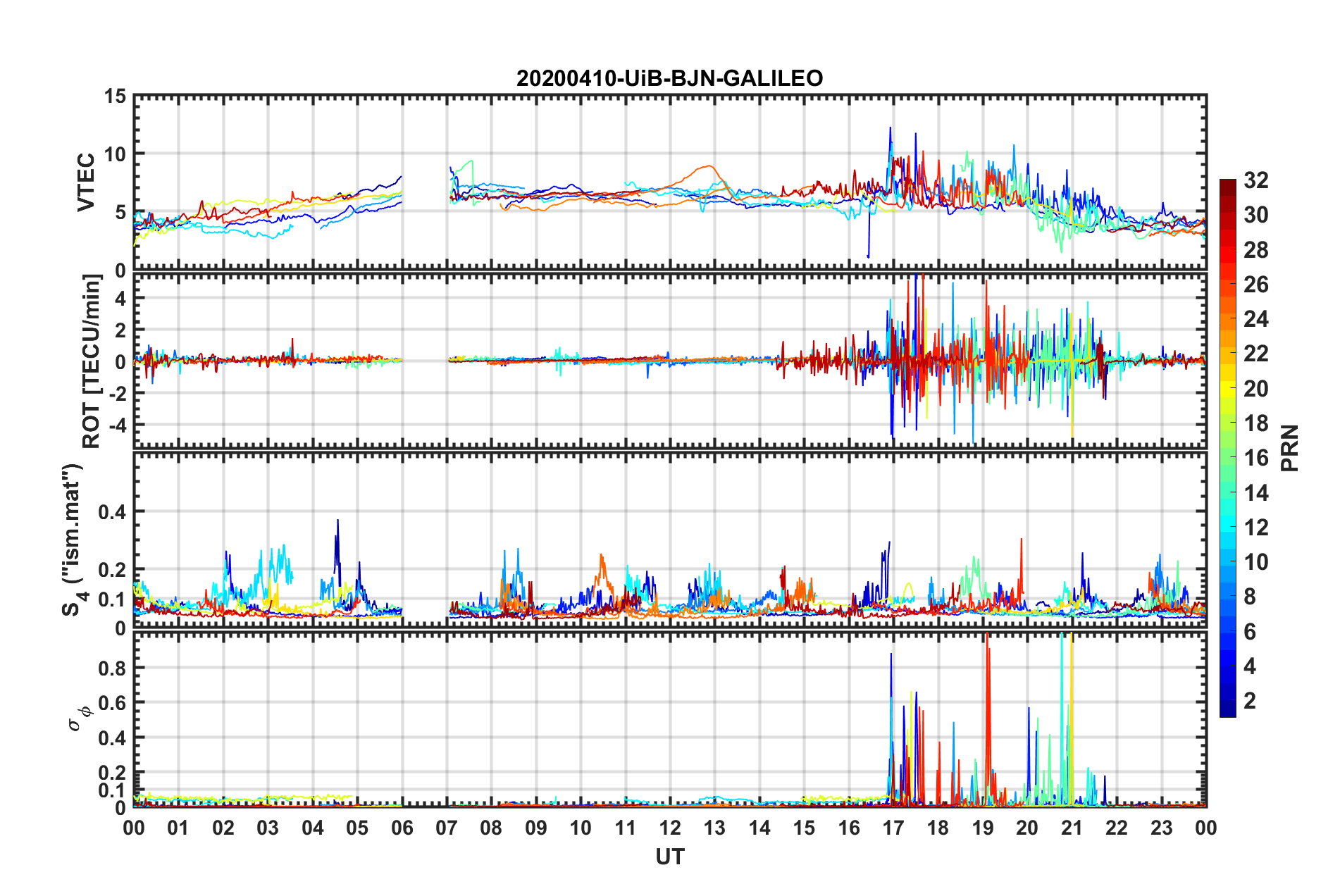This screenshot has width=1340, height=896.
Task: Click x-axis hour tick 14
Action: click(x=759, y=828)
